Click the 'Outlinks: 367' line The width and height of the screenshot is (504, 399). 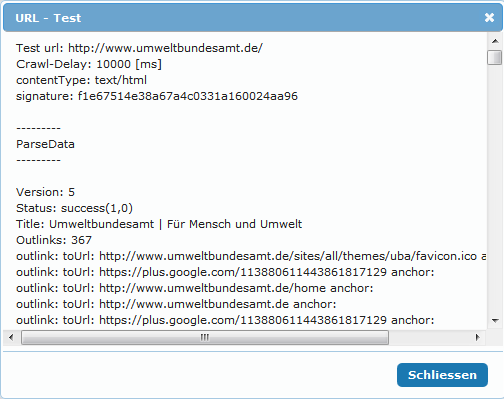[54, 240]
